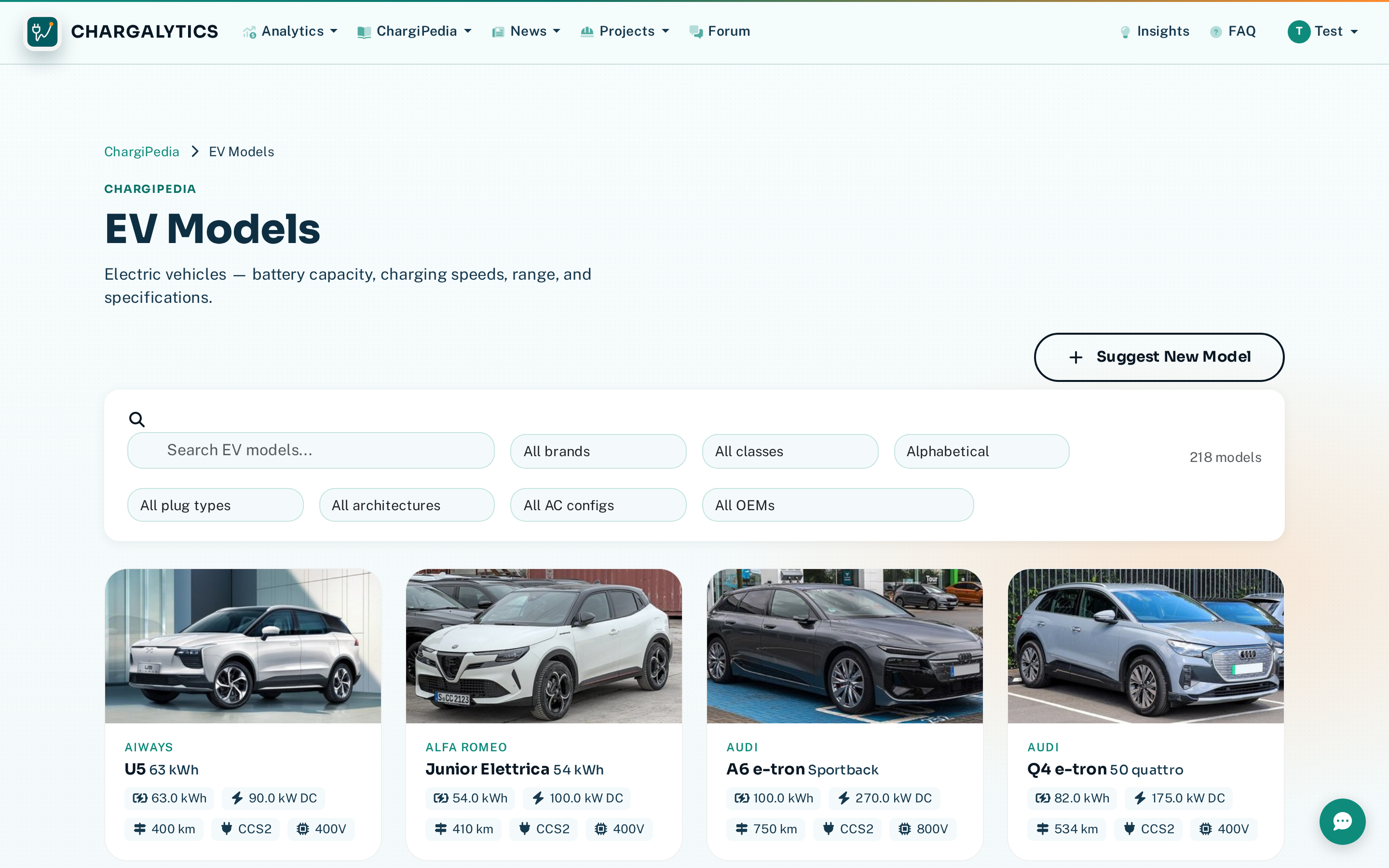Viewport: 1389px width, 868px height.
Task: Click the ChargiPedia book icon
Action: coord(364,32)
